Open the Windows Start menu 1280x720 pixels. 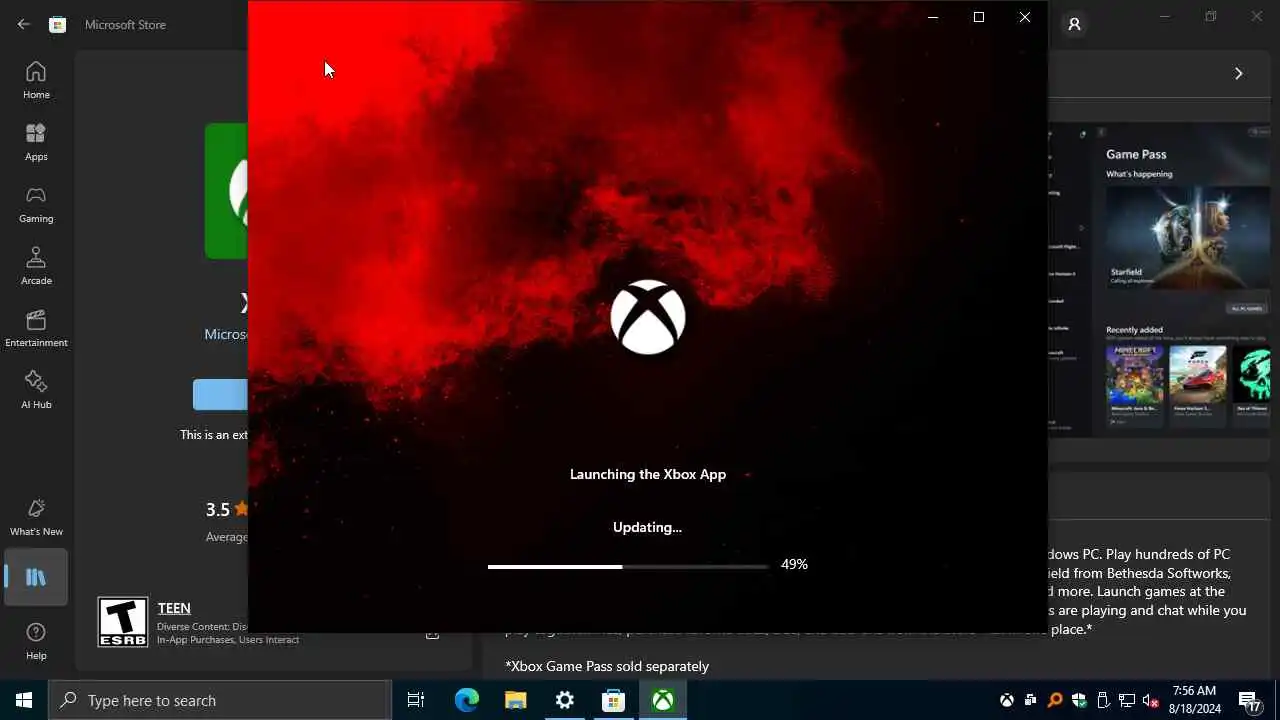tap(24, 700)
